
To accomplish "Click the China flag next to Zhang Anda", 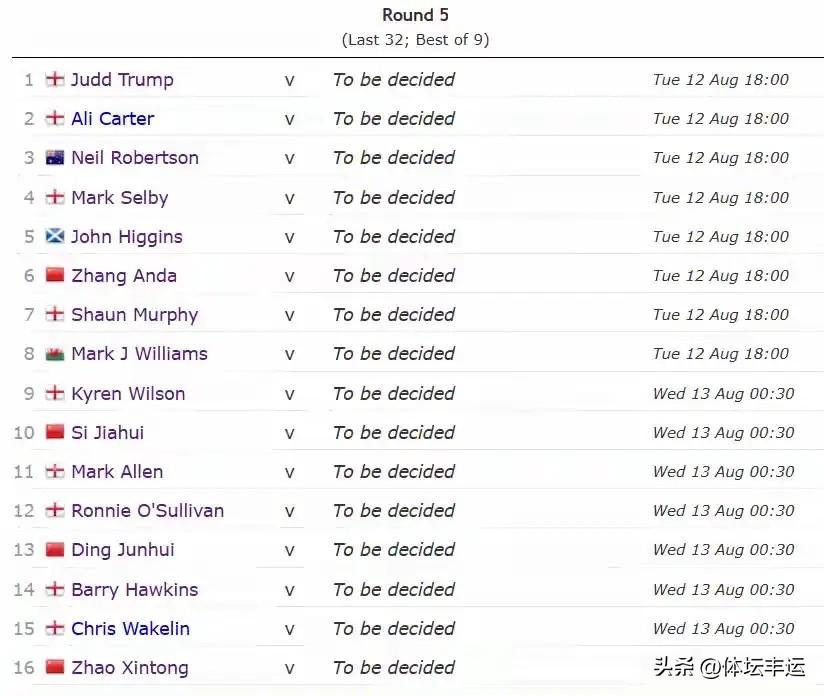I will [55, 275].
